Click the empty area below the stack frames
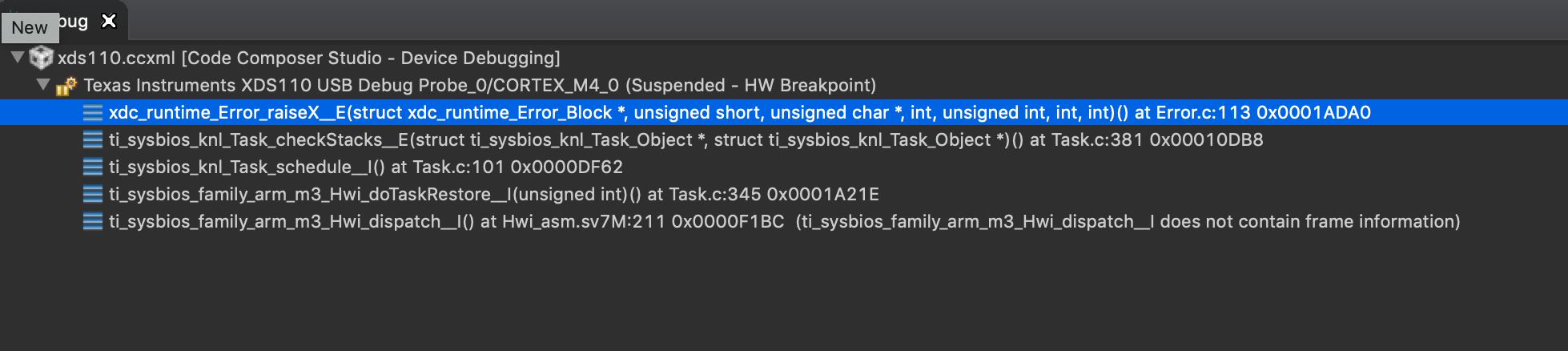Screen dimensions: 1568x351 (x=721, y=297)
